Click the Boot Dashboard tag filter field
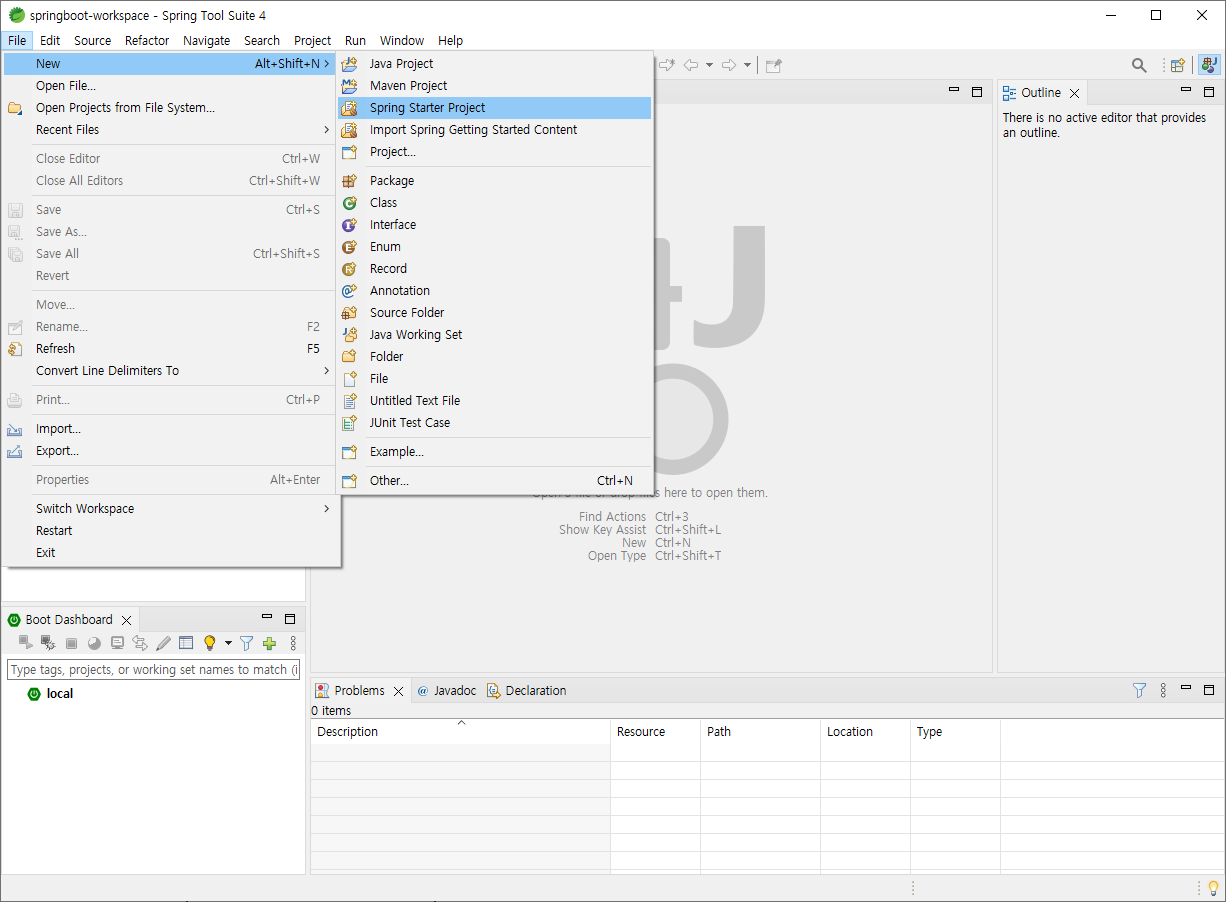1226x902 pixels. [x=153, y=670]
